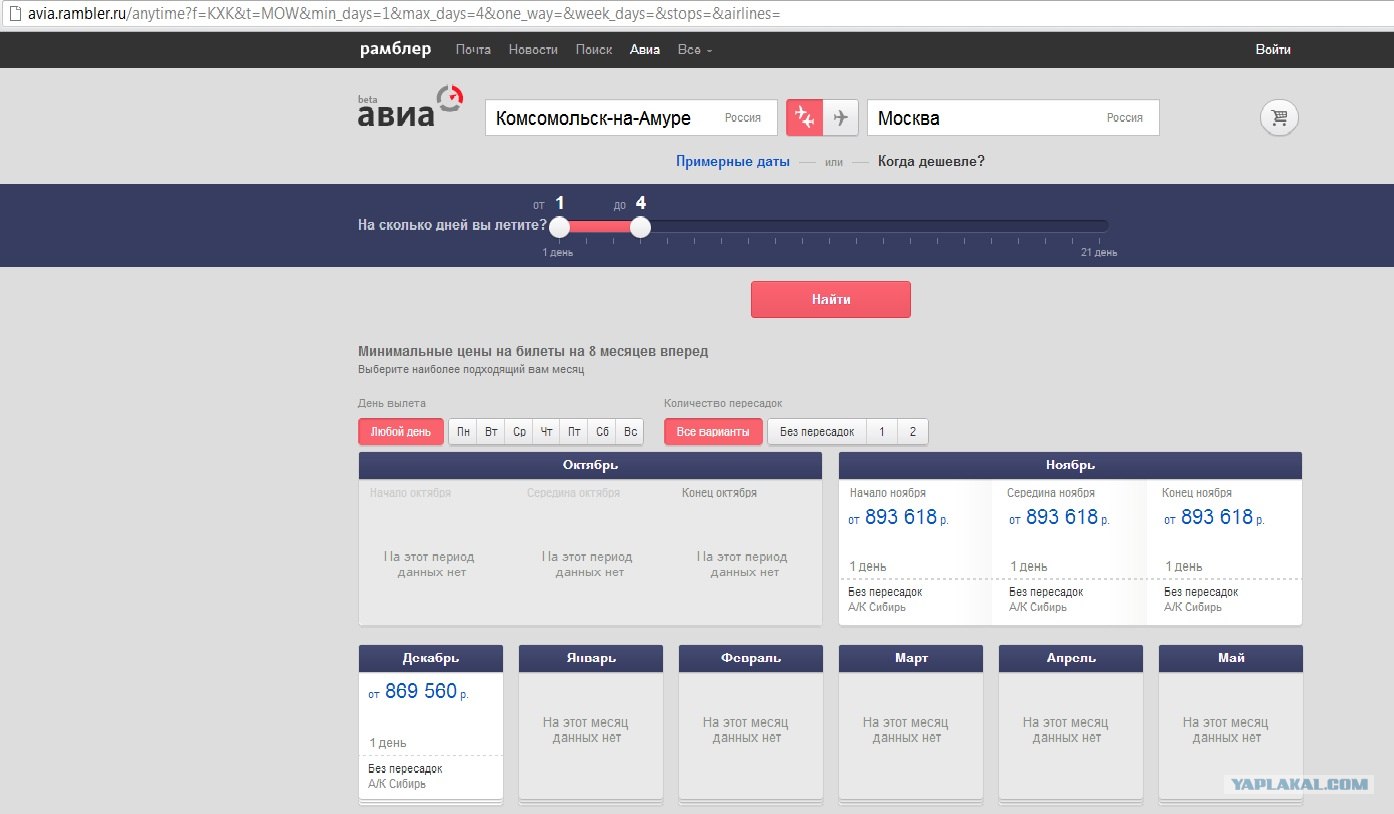
Task: Click Войти to sign in
Action: tap(1273, 49)
